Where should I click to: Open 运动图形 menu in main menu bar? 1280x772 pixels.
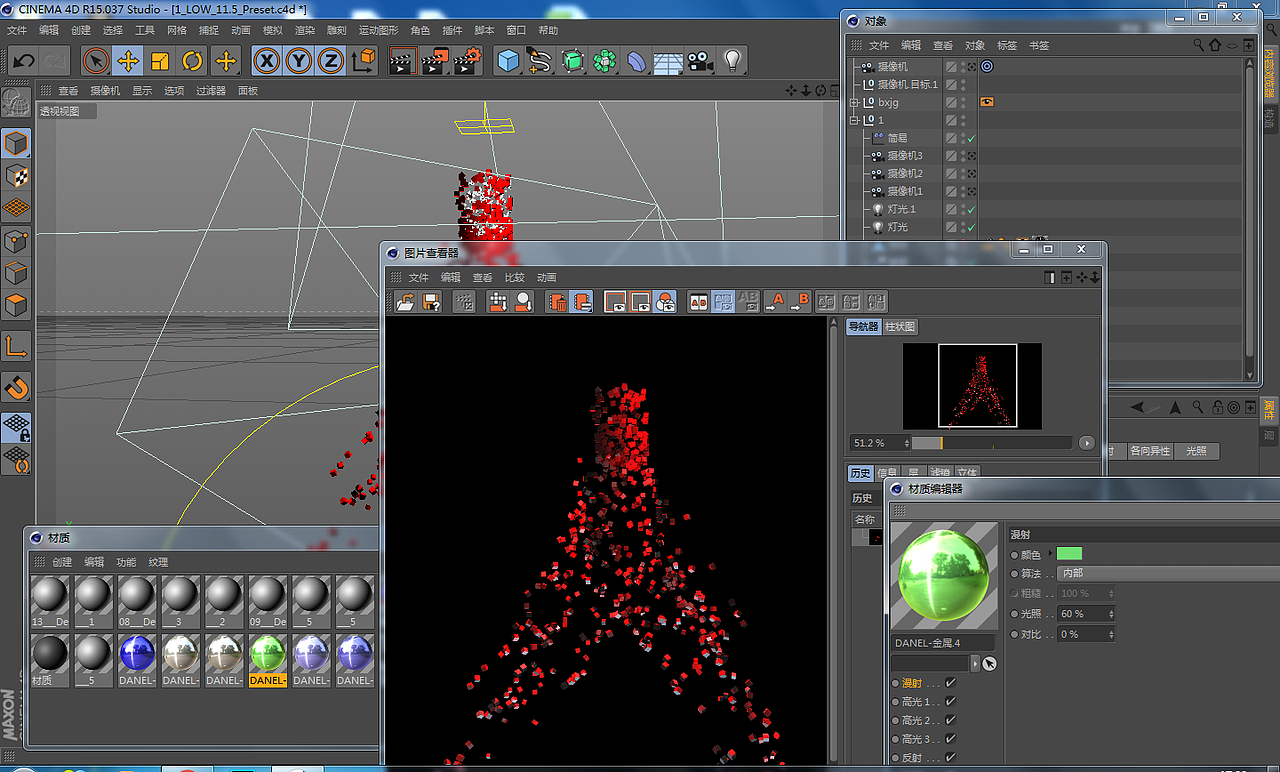[378, 30]
